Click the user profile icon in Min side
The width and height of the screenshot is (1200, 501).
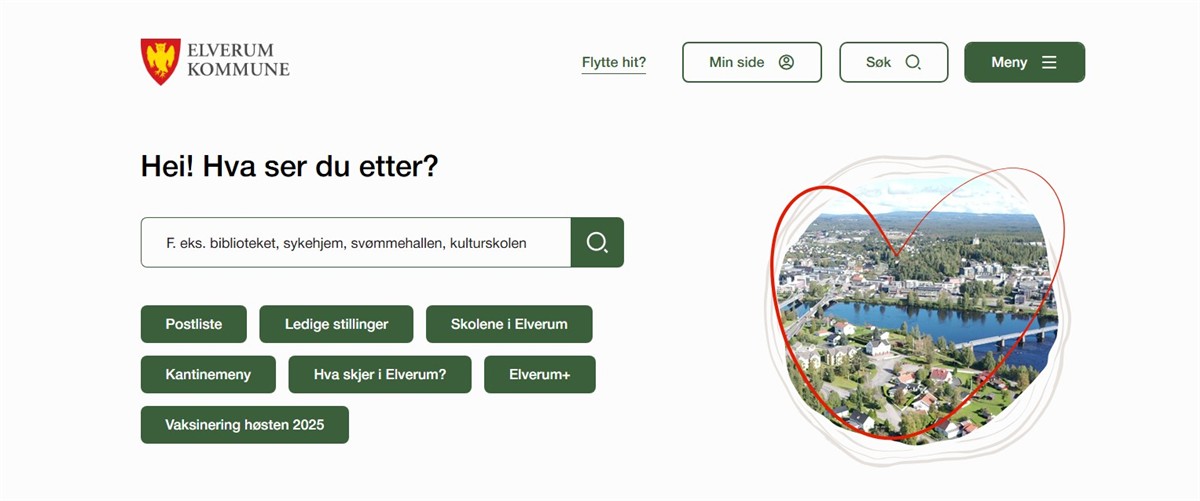coord(786,62)
